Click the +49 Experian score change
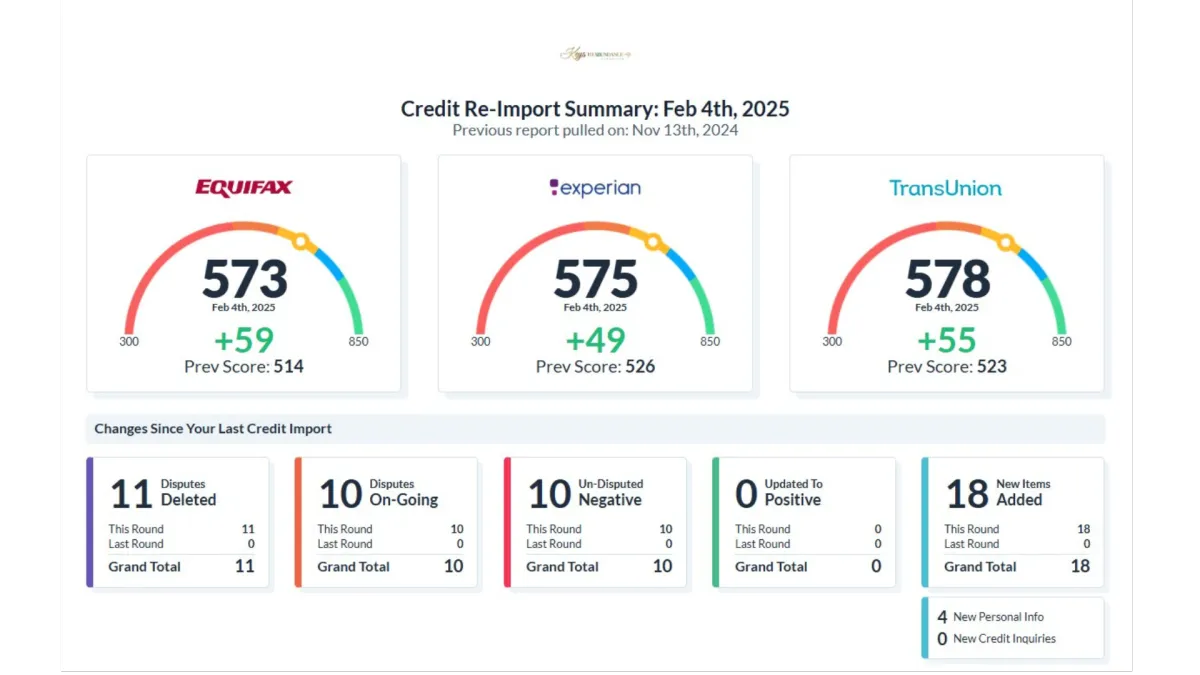The image size is (1200, 675). tap(595, 340)
